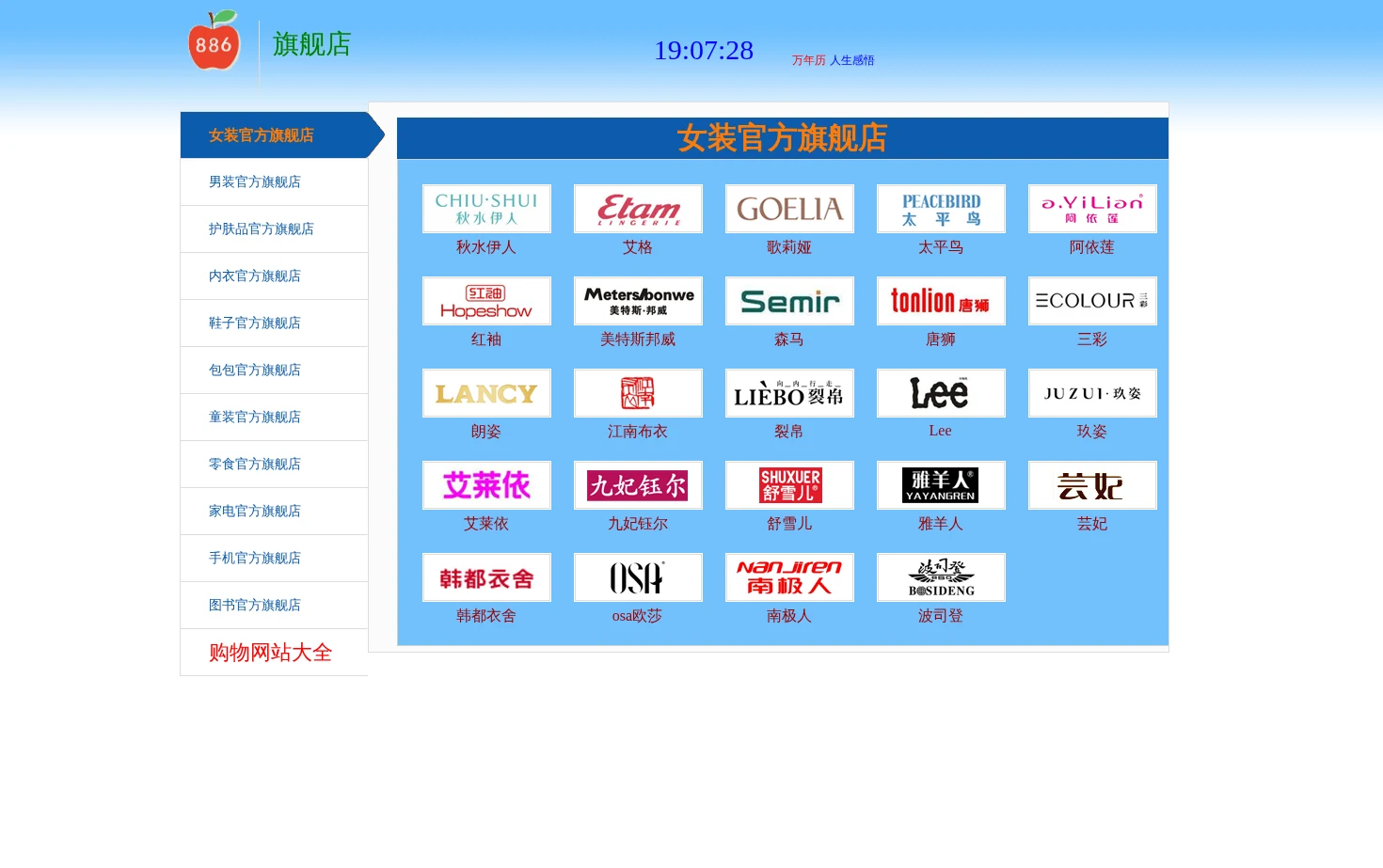The width and height of the screenshot is (1383, 868).
Task: Open the Hopeshow 红袖 logo
Action: click(x=486, y=301)
